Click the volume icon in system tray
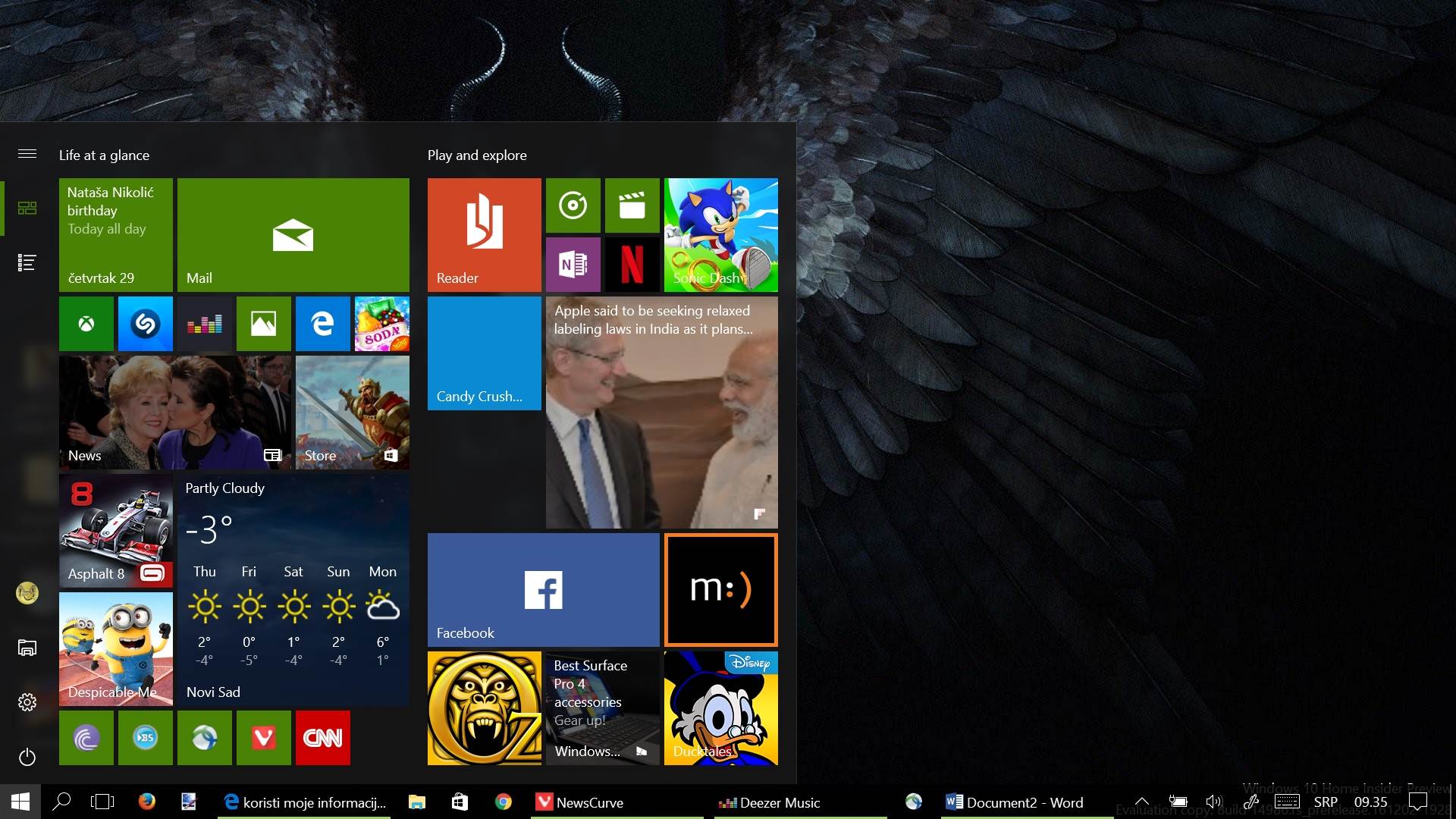 (x=1214, y=802)
